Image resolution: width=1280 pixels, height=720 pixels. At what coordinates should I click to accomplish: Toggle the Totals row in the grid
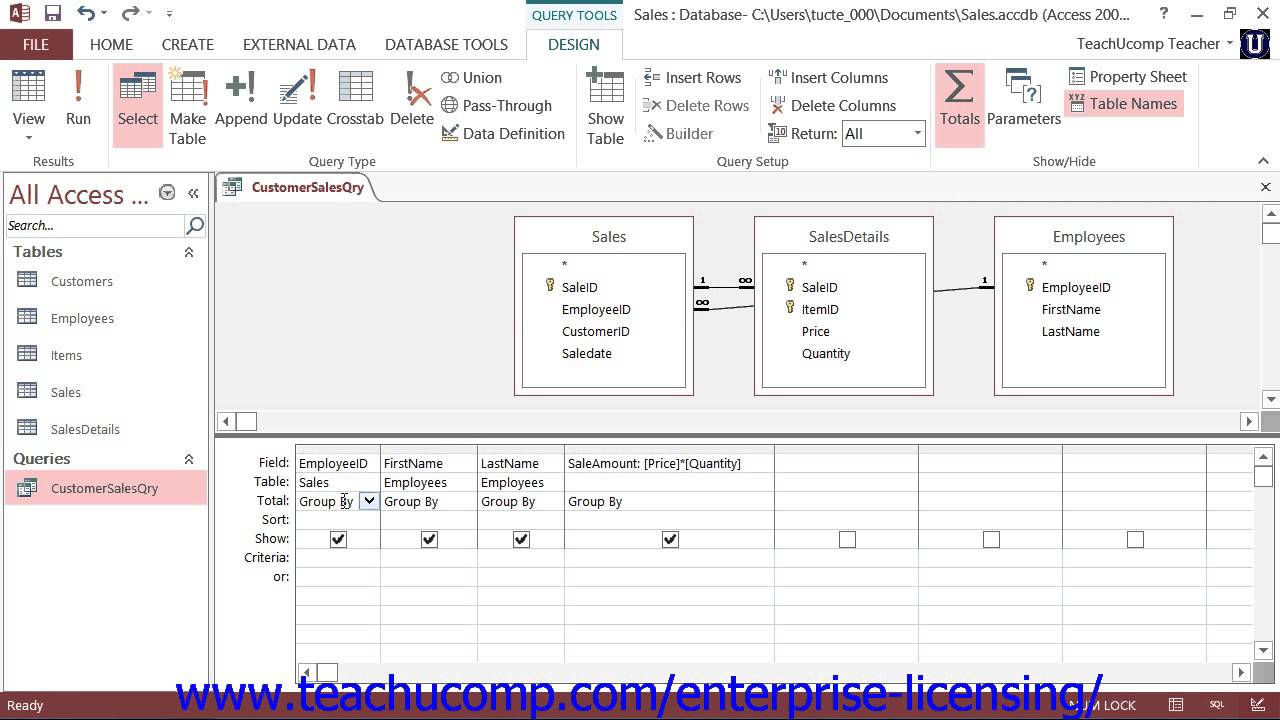(x=959, y=107)
